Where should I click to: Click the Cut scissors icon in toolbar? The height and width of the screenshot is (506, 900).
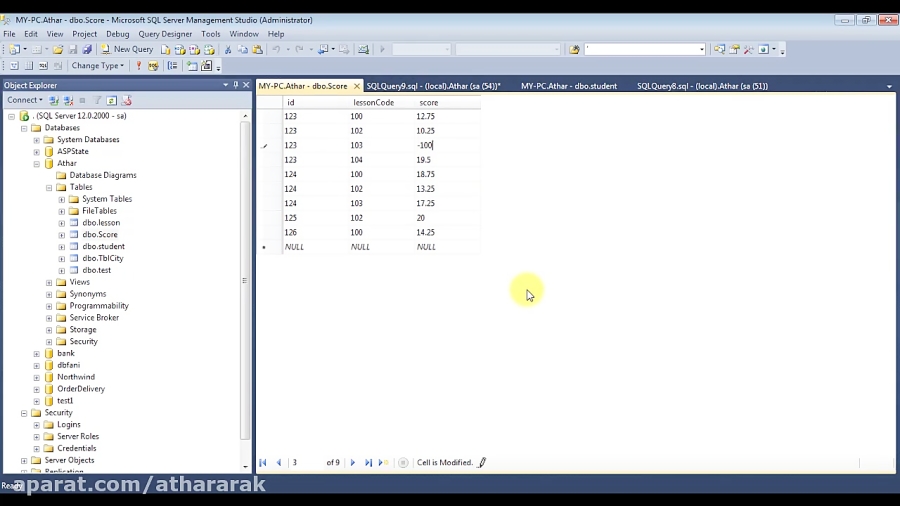(x=228, y=49)
